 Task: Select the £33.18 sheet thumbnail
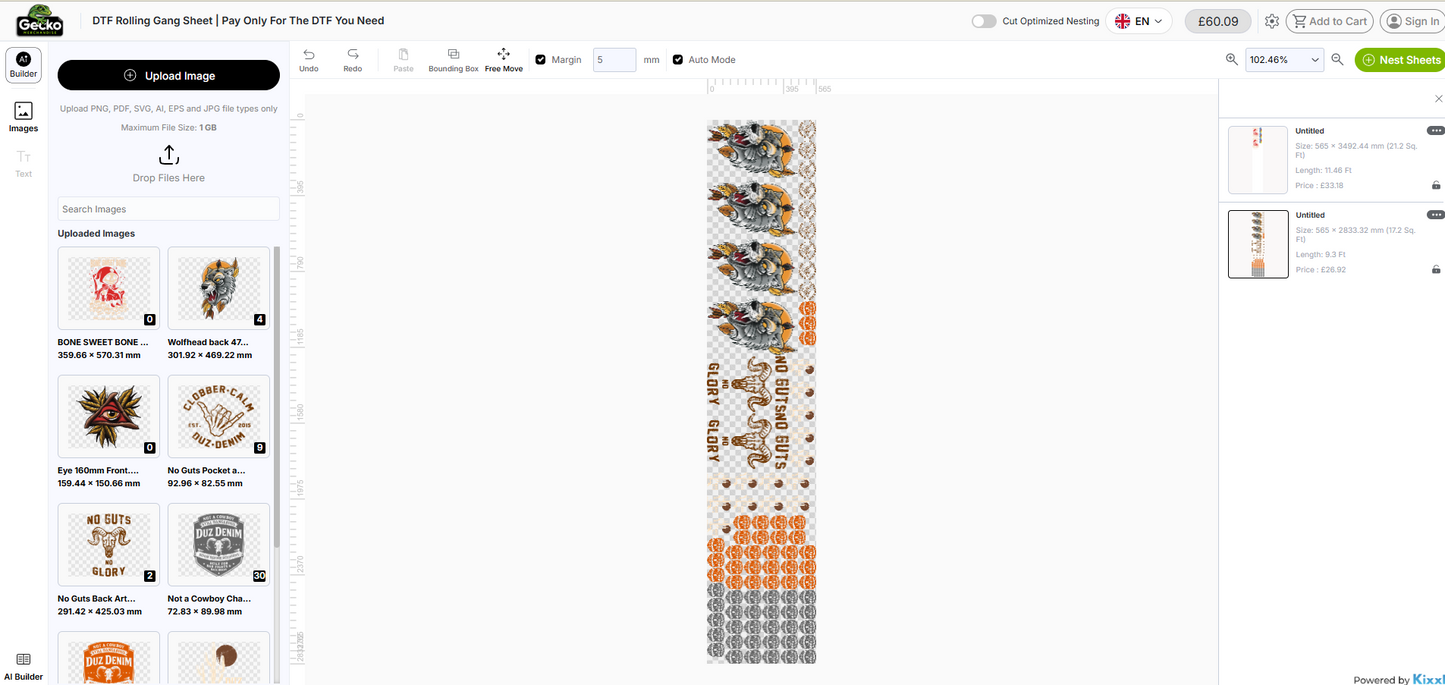[1258, 160]
